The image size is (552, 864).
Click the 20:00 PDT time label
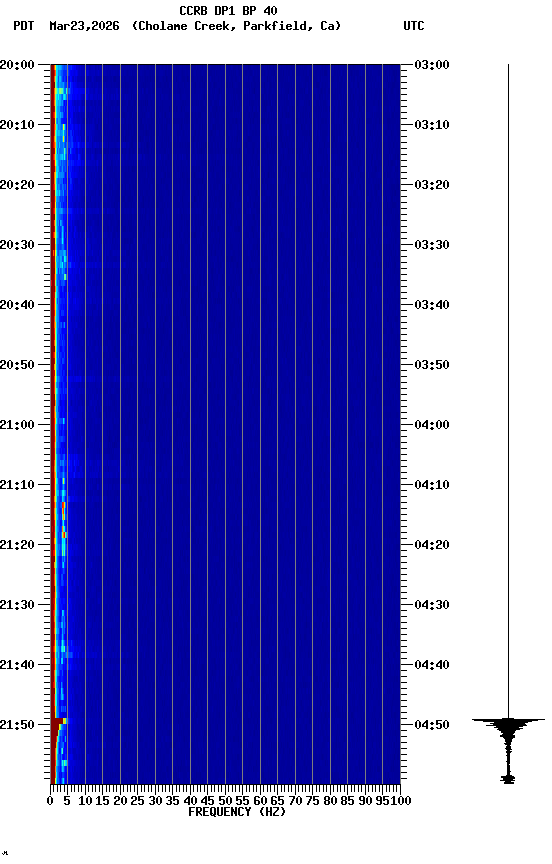(x=17, y=65)
